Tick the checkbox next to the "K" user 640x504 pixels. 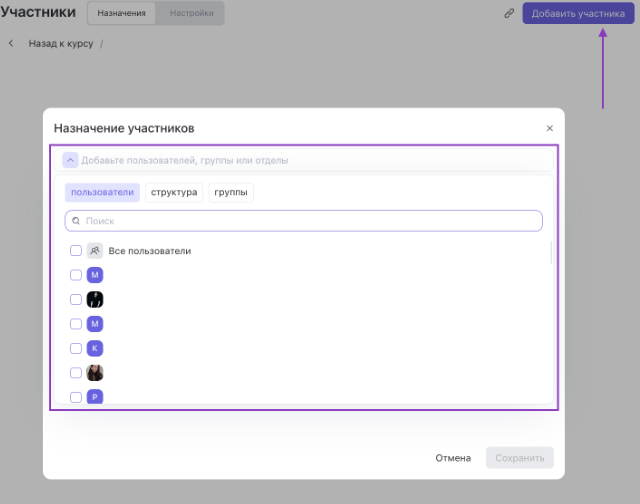76,348
